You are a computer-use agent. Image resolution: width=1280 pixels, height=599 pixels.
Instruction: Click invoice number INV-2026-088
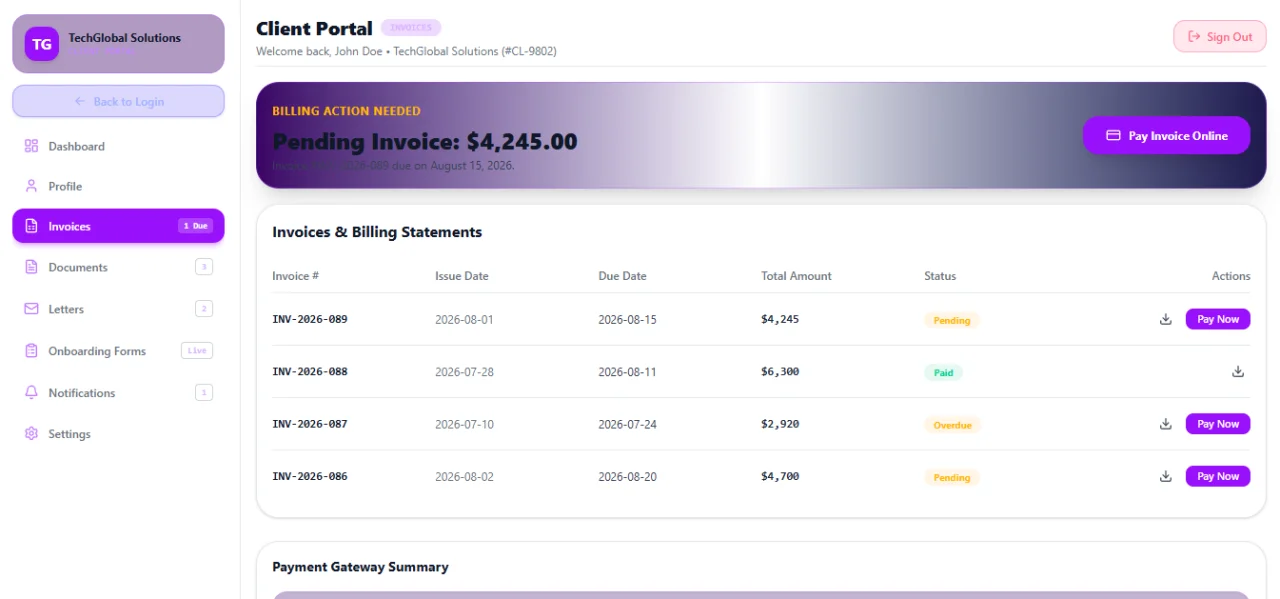tap(310, 371)
